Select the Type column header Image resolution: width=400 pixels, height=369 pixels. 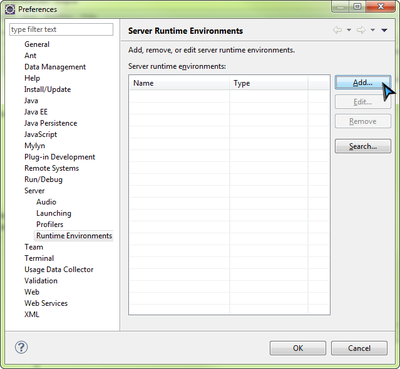pyautogui.click(x=269, y=83)
